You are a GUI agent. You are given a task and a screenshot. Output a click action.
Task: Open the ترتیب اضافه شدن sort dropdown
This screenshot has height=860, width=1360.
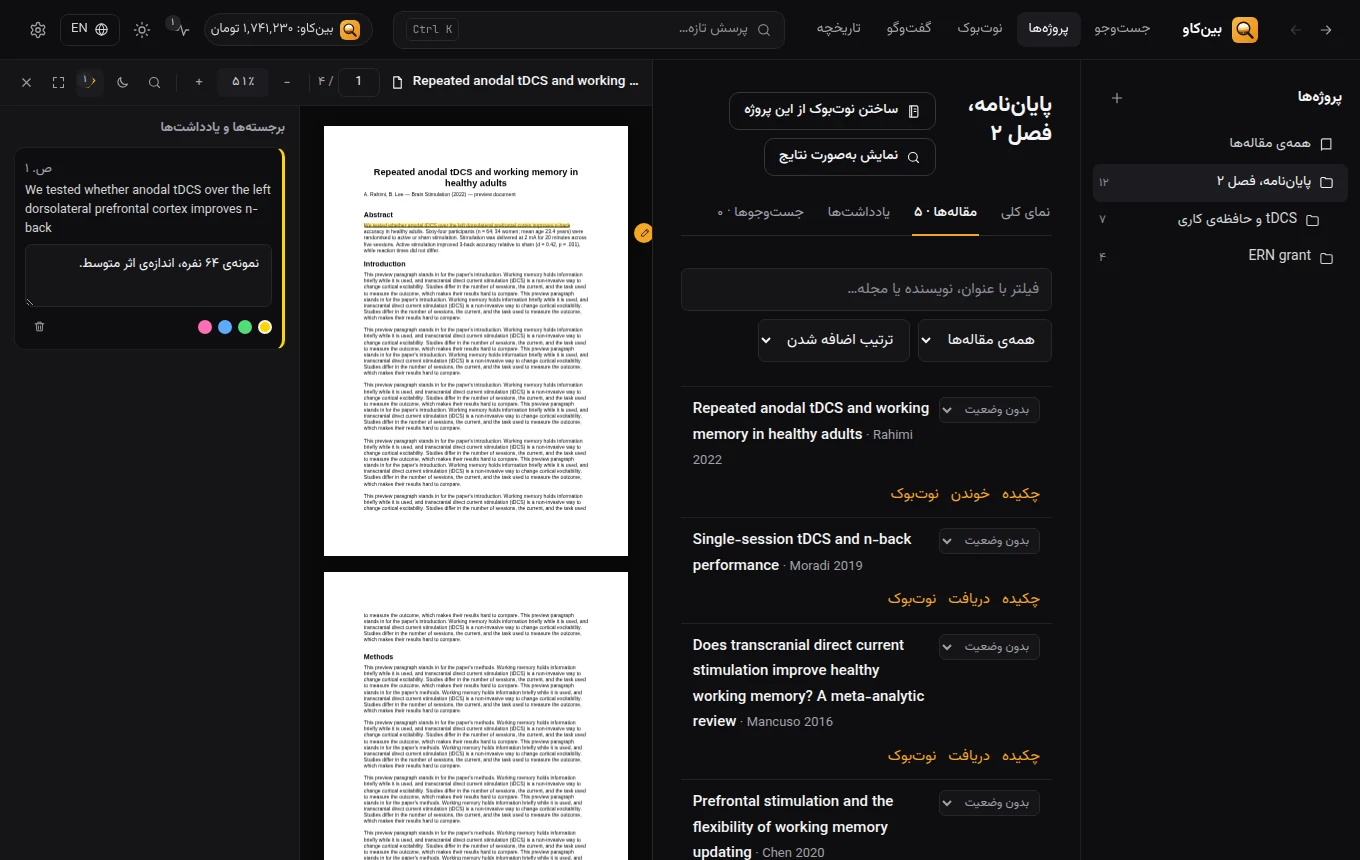click(834, 340)
